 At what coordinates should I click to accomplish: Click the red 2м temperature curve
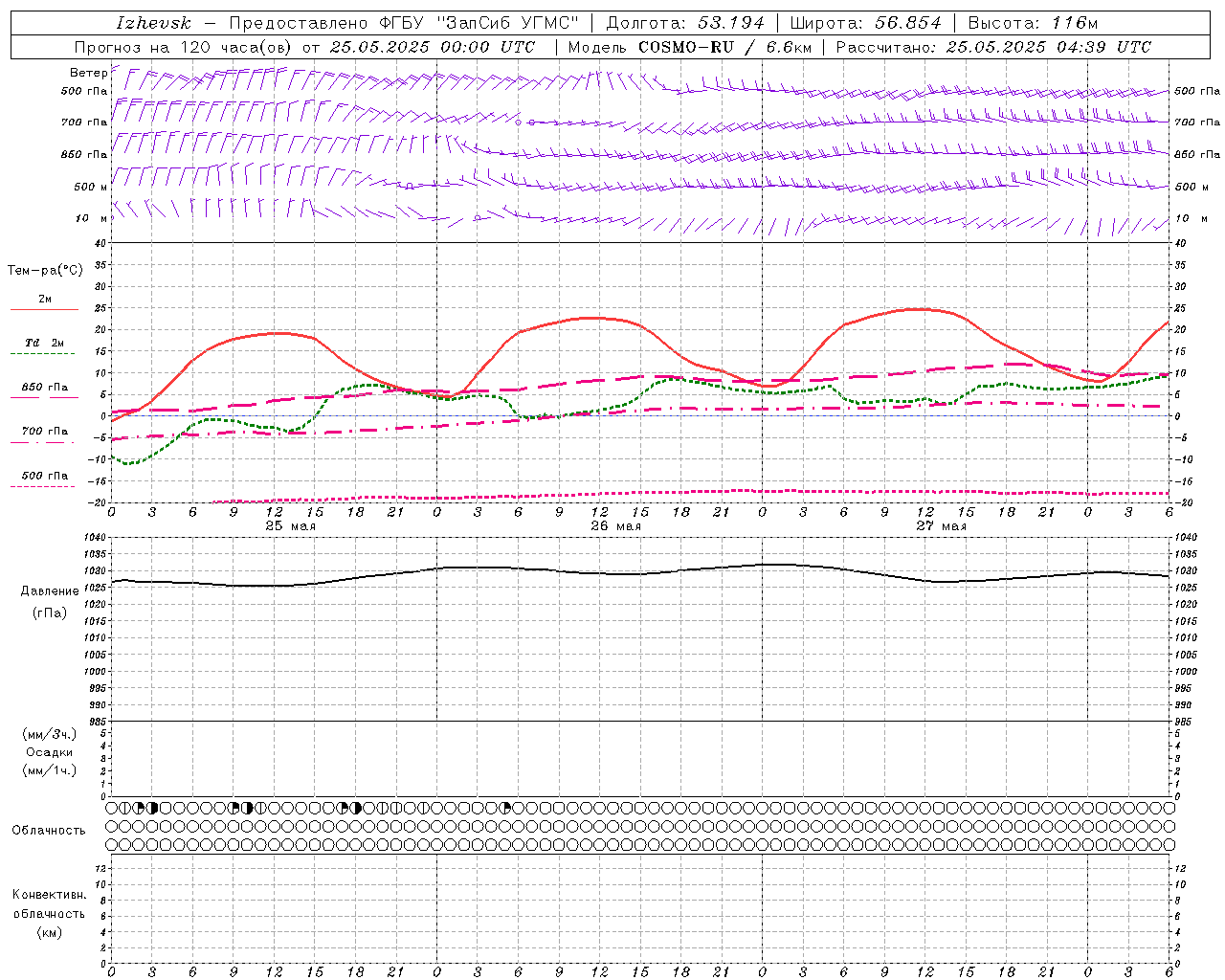(593, 318)
